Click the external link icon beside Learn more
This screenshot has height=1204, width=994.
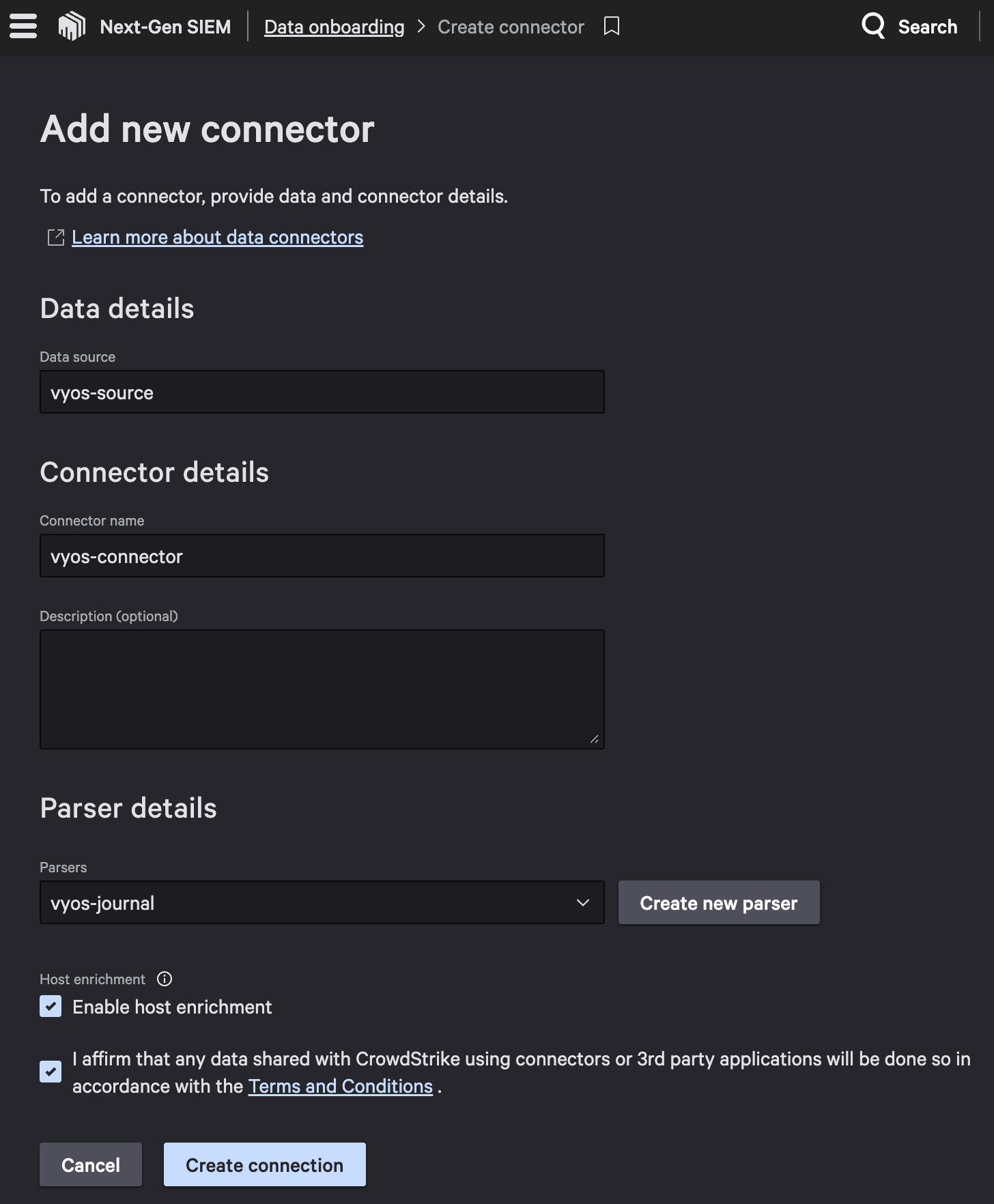click(56, 238)
